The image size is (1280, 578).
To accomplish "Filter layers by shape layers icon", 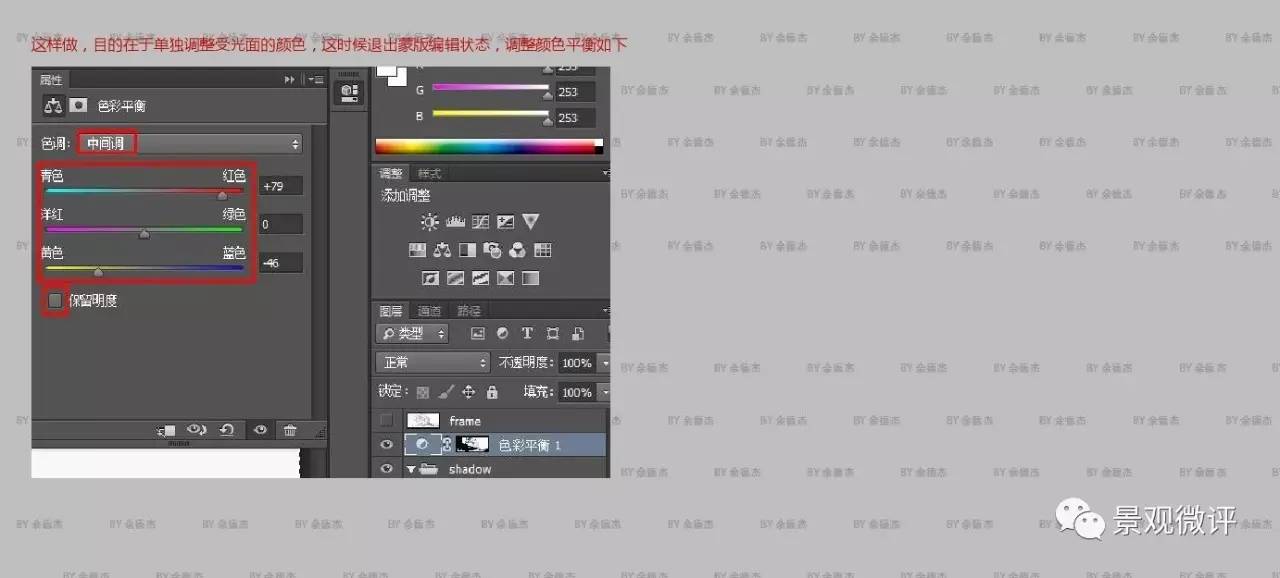I will coord(552,334).
